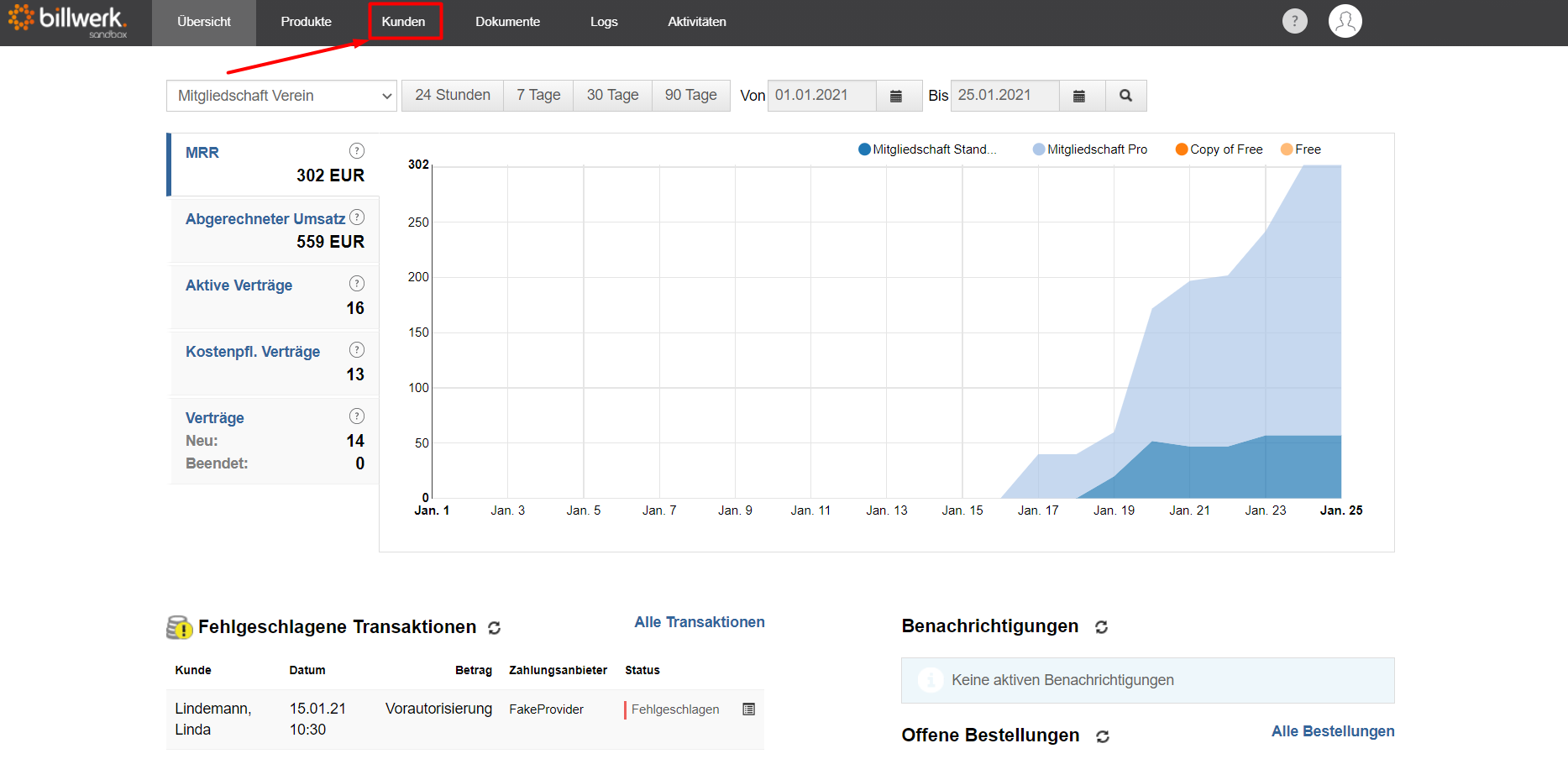Click the Kunde column header
The height and width of the screenshot is (759, 1568).
[193, 670]
